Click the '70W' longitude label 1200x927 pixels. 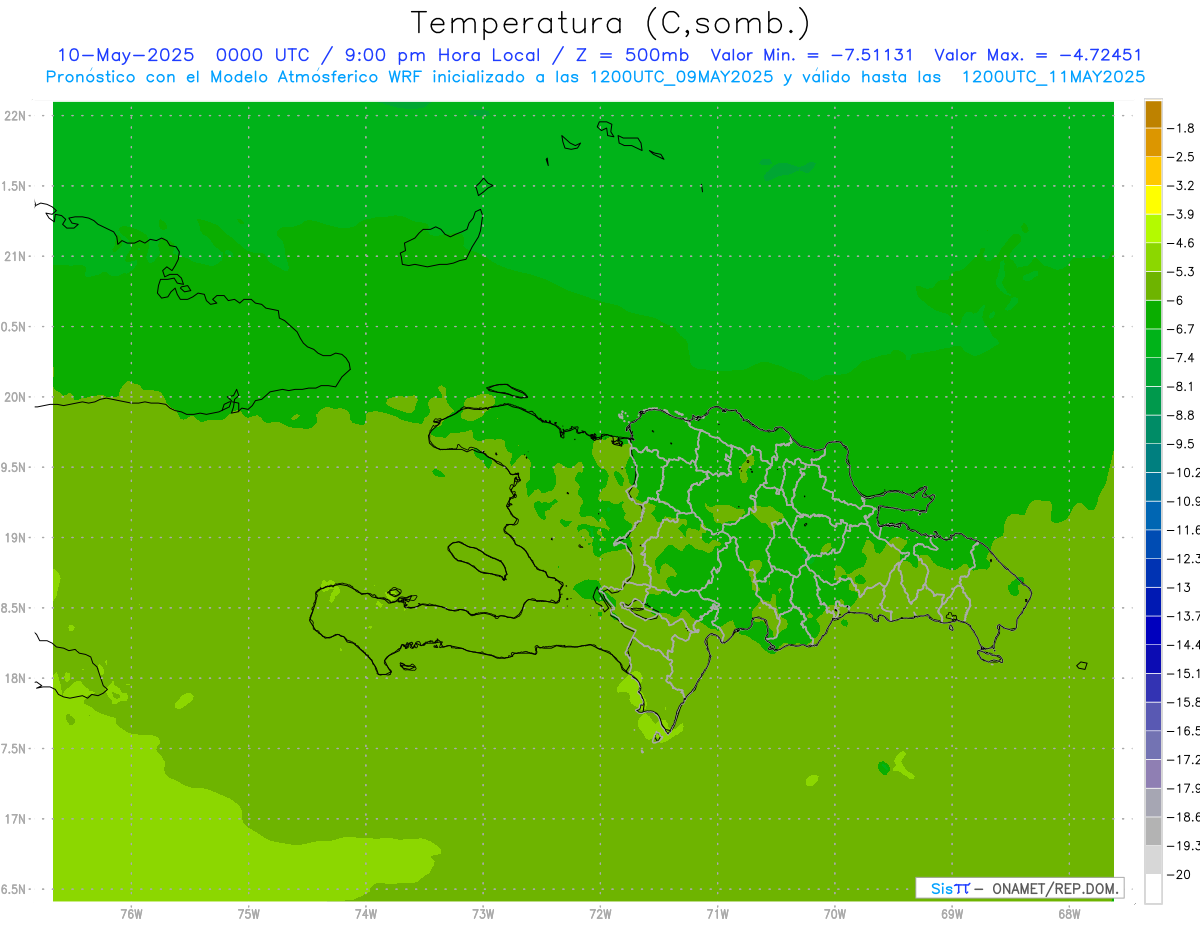coord(835,914)
